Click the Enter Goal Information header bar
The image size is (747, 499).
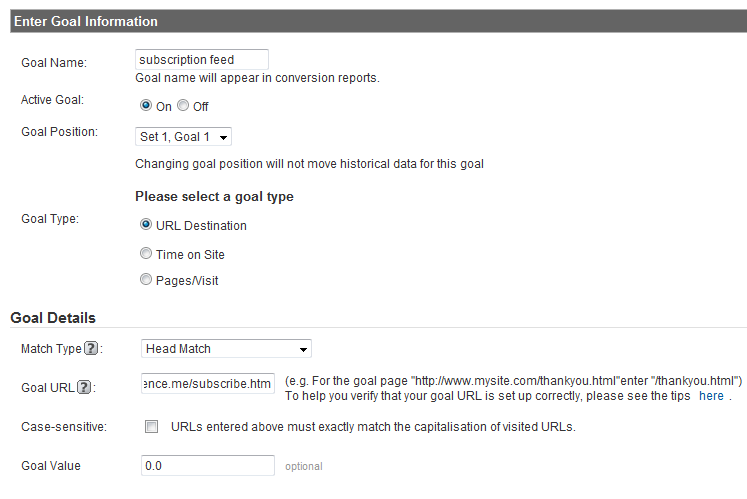(x=379, y=21)
